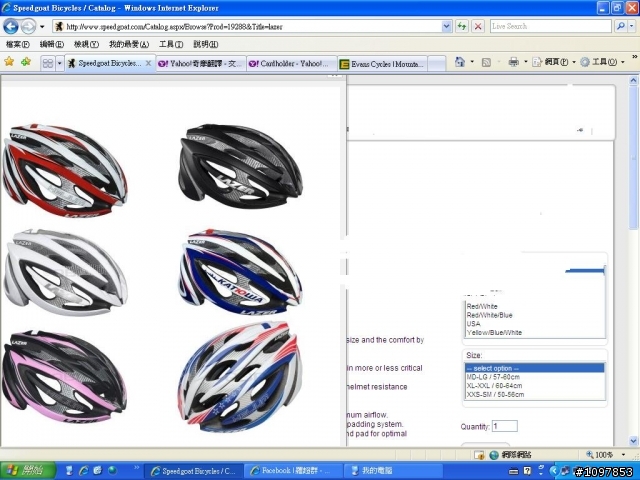Image resolution: width=640 pixels, height=480 pixels.
Task: Switch to 我的電腦 taskbar window
Action: 393,471
